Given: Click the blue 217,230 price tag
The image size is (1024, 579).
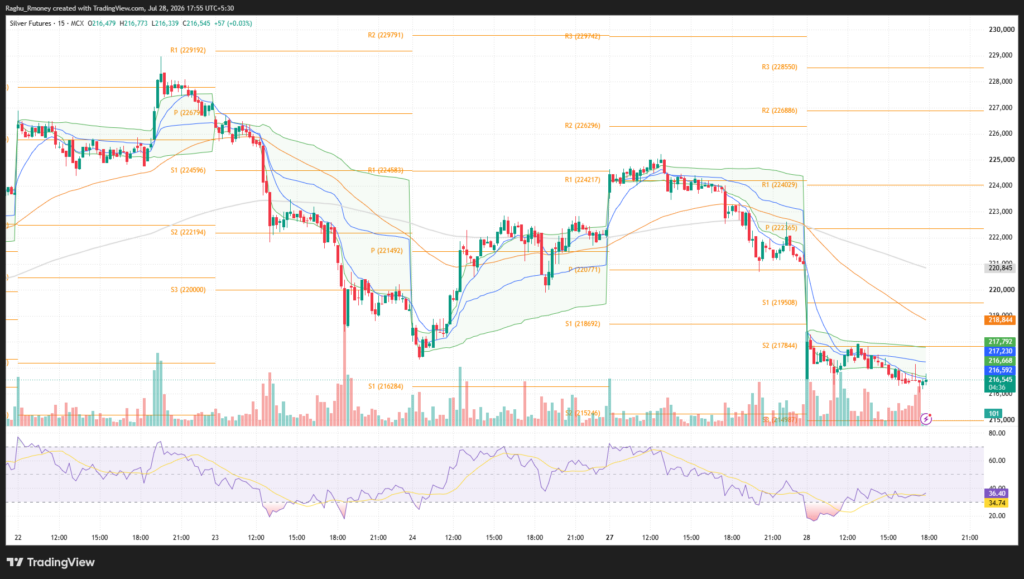Looking at the screenshot, I should click(x=1000, y=351).
